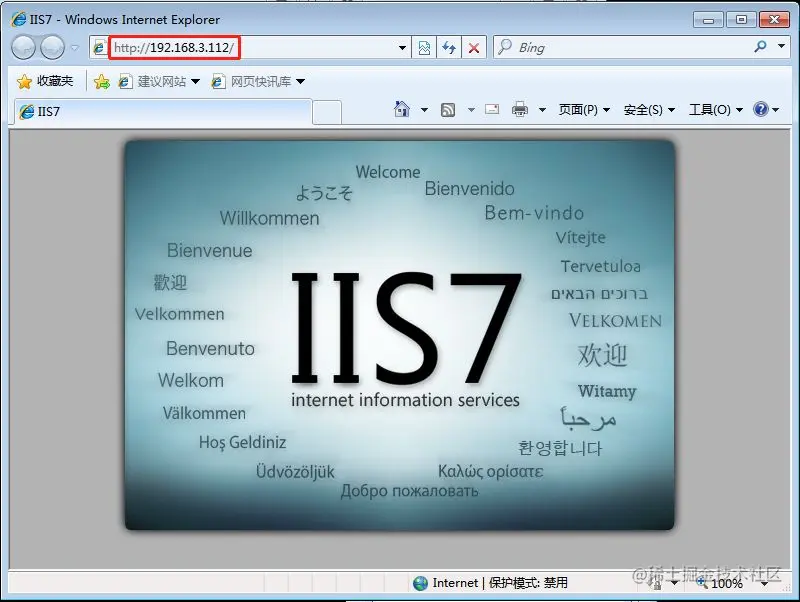Click the Forward navigation button
This screenshot has height=602, width=800.
(x=52, y=47)
